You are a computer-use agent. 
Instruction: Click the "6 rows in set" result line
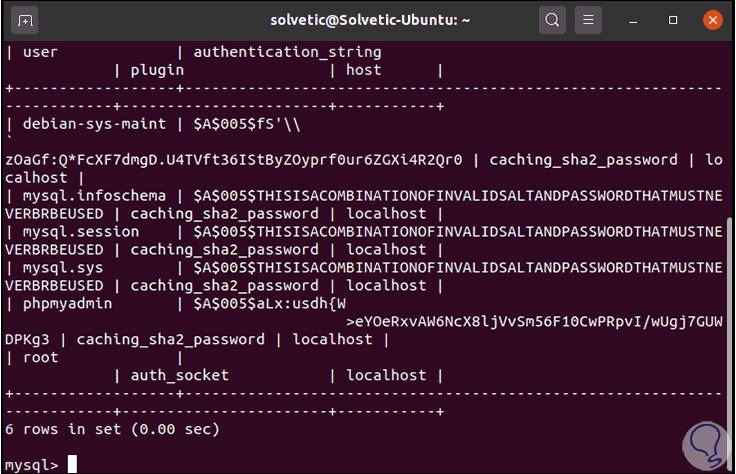pyautogui.click(x=112, y=429)
